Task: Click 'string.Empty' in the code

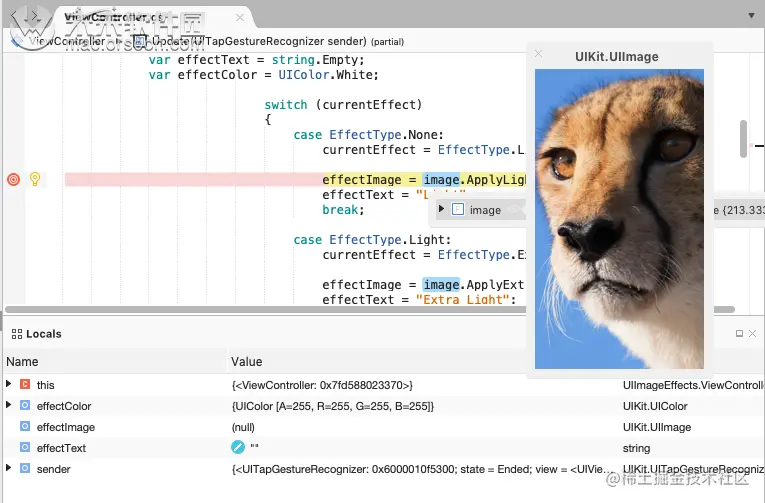Action: [315, 60]
